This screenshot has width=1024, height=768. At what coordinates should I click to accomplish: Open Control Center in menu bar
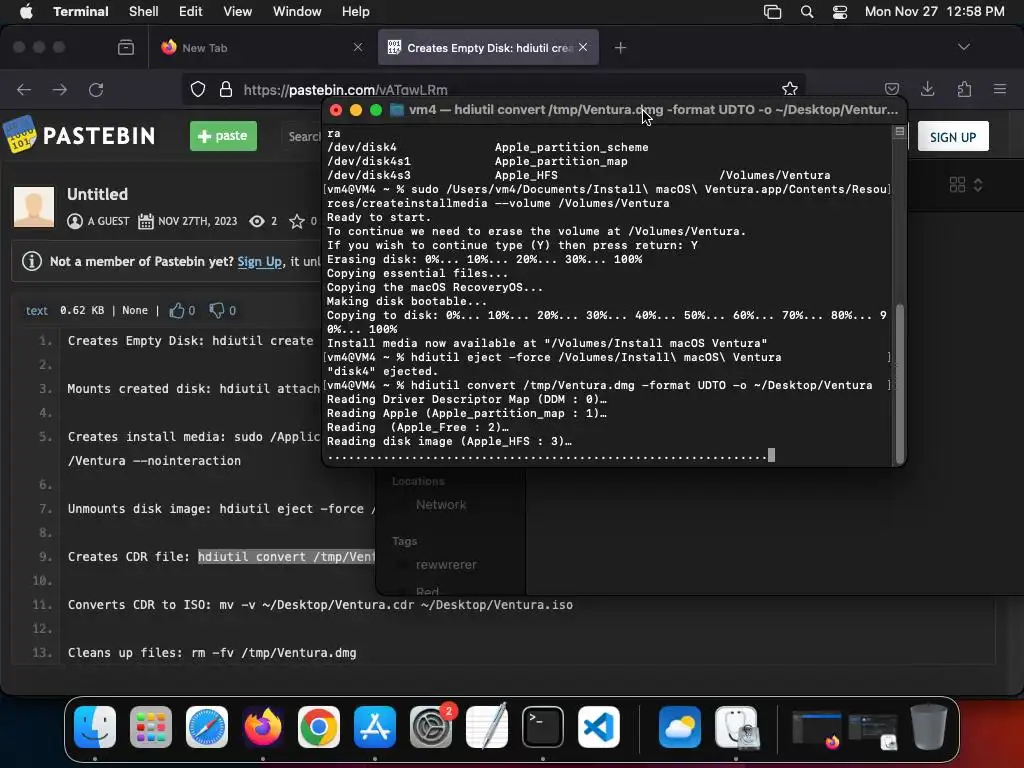[x=840, y=12]
